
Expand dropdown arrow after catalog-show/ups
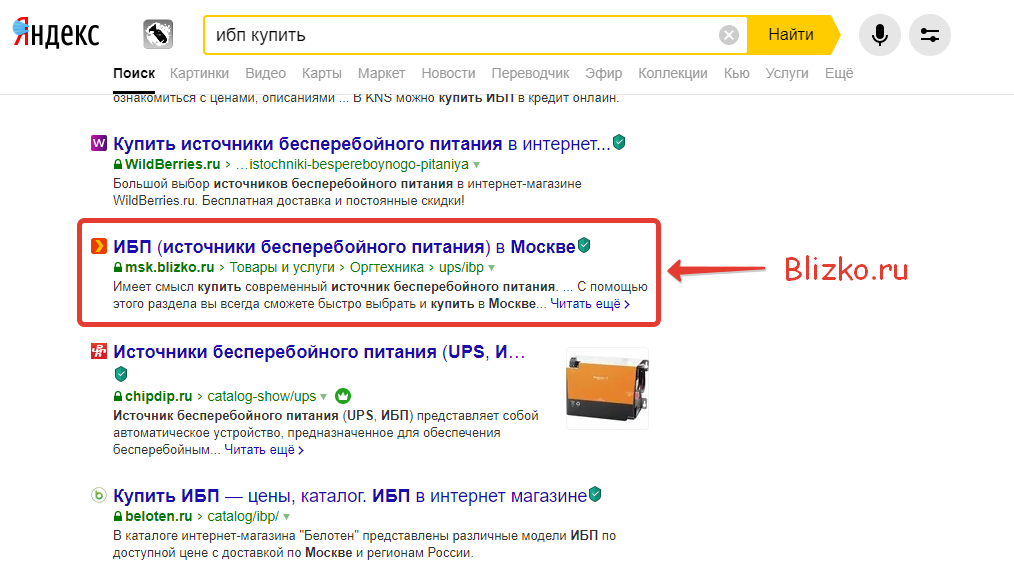pos(324,396)
